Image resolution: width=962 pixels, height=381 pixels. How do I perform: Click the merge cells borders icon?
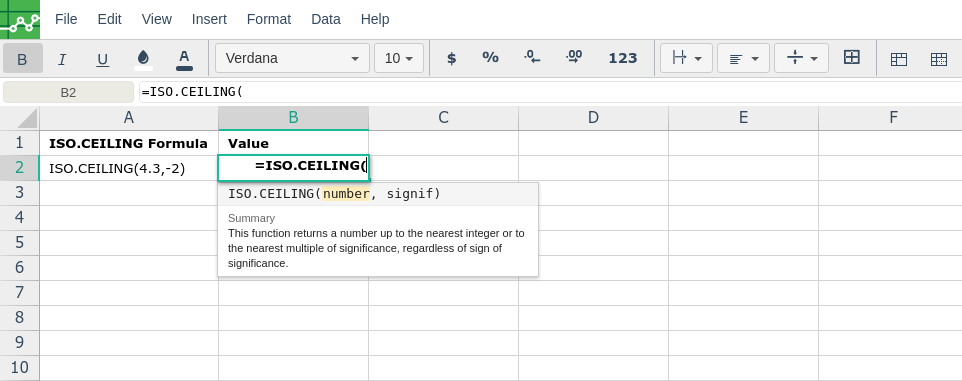click(x=852, y=58)
